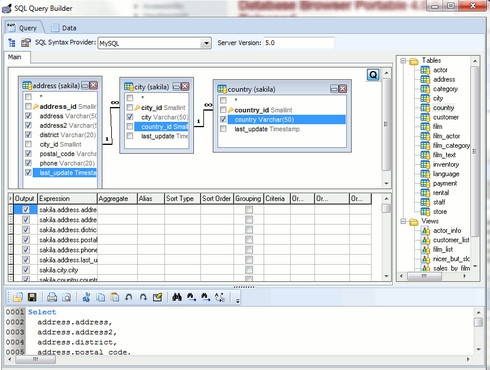Screen dimensions: 490x370
Task: Click the Select keyword on line 0001
Action: [42, 312]
